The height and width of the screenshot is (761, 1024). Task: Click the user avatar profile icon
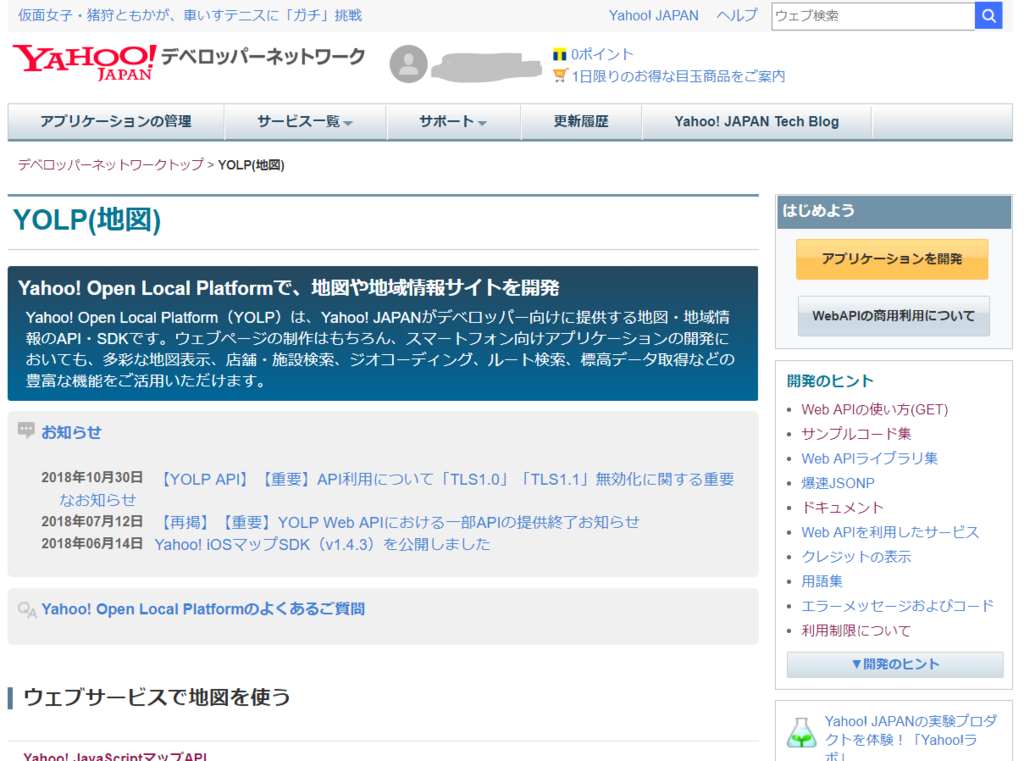[409, 63]
